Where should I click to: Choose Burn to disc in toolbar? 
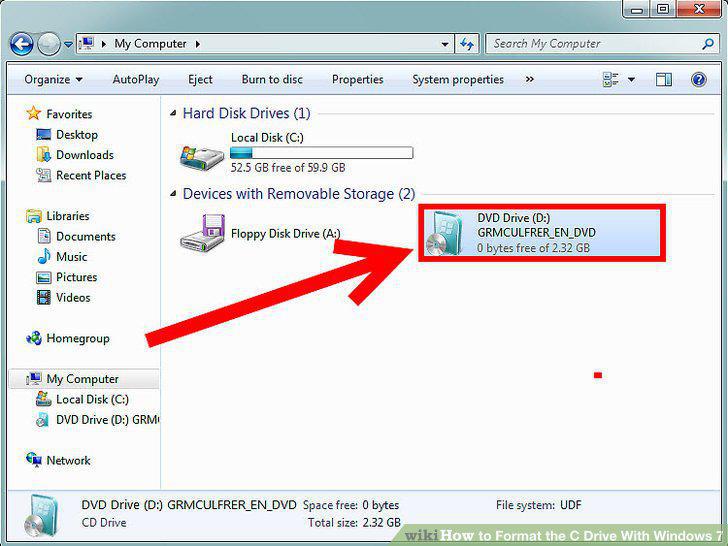pos(272,79)
